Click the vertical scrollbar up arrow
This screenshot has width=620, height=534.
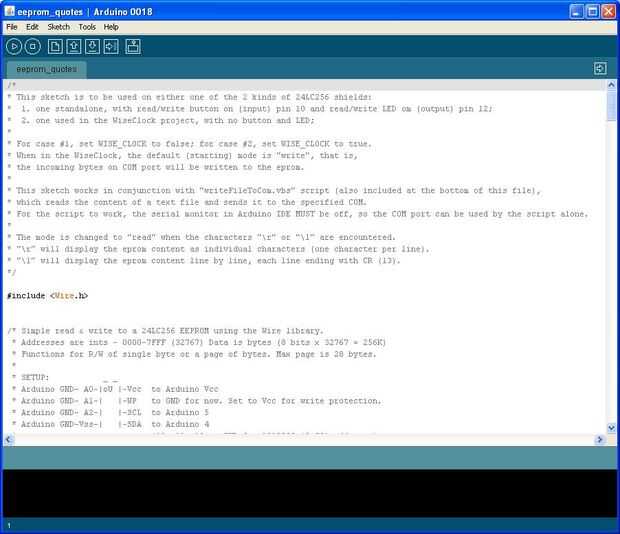611,85
